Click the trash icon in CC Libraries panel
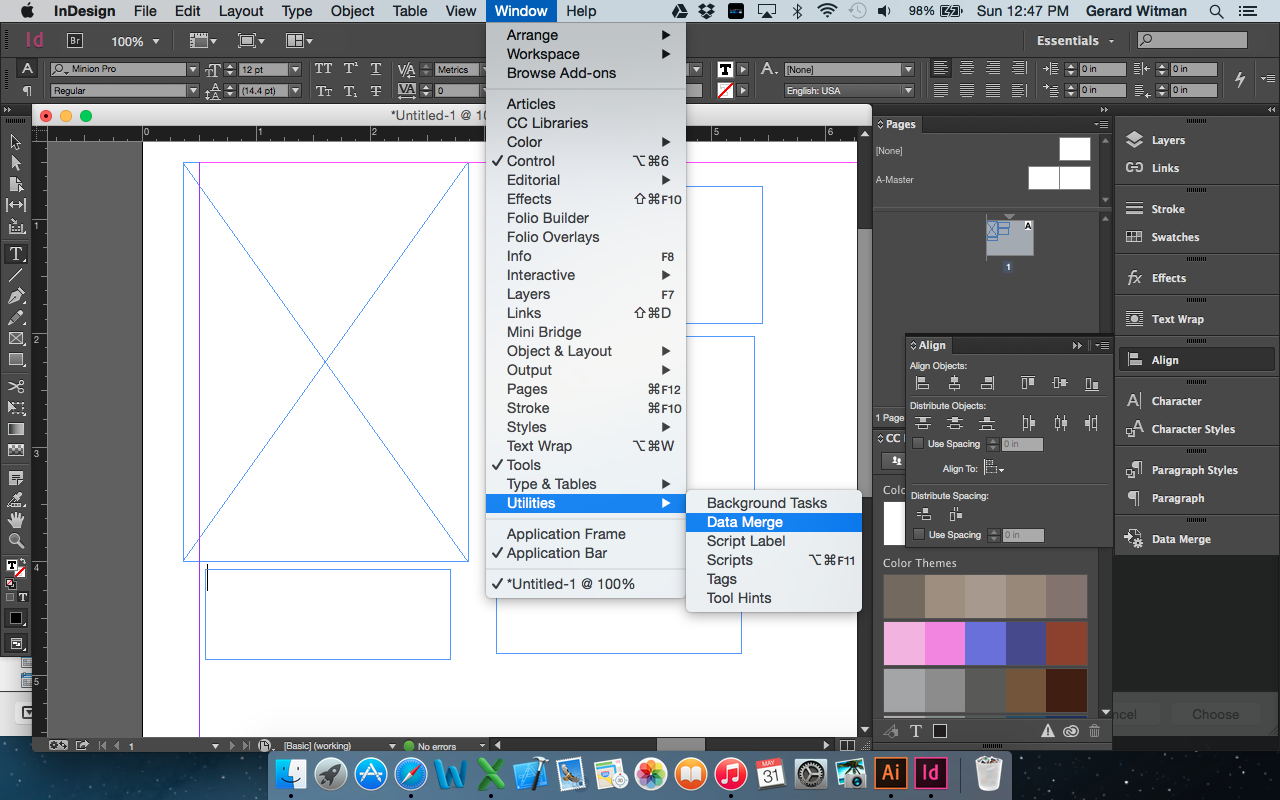Screen dimensions: 1280x800 (1094, 731)
